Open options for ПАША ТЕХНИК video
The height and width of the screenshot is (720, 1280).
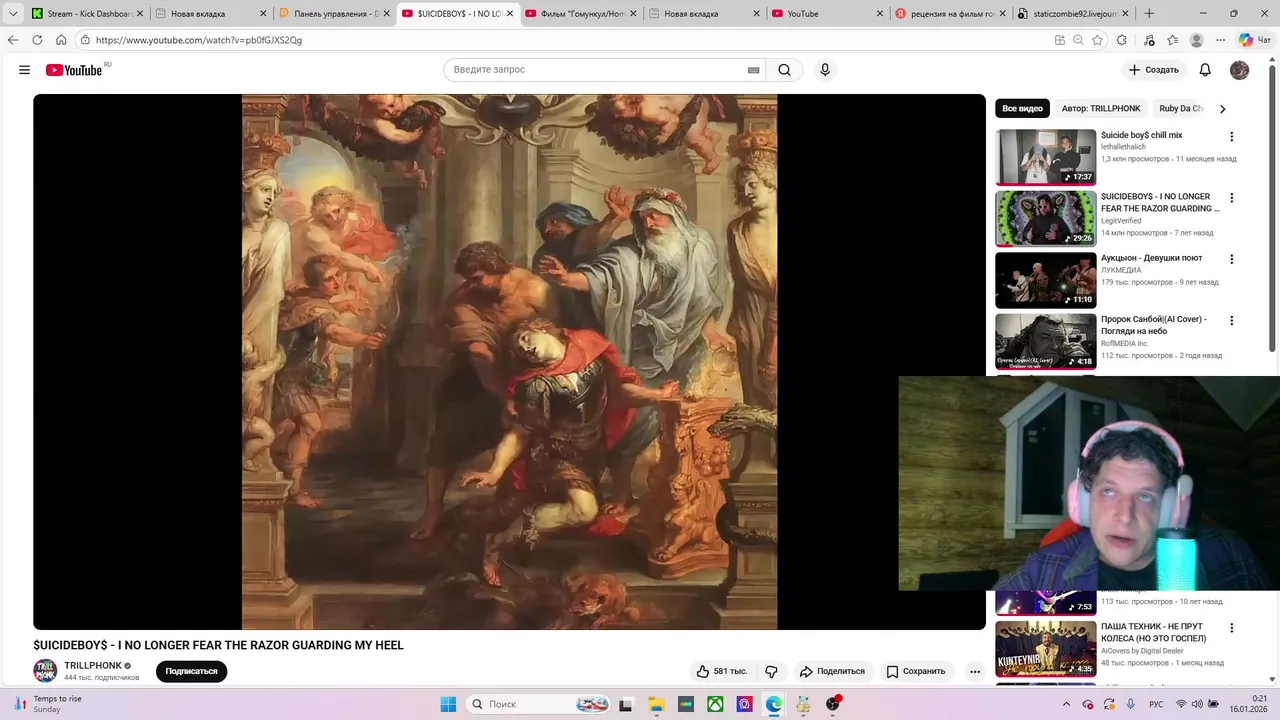(1231, 628)
